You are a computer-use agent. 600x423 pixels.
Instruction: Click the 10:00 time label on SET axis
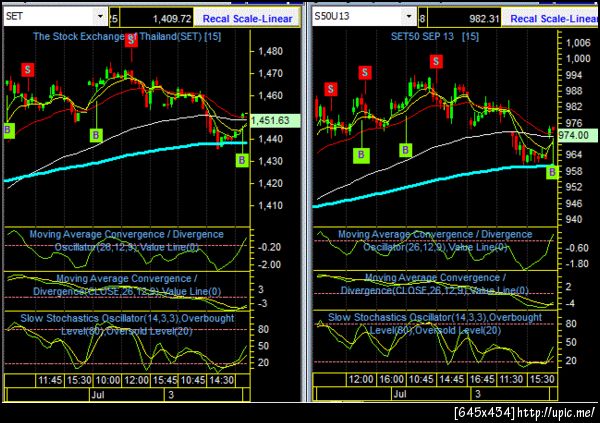[108, 380]
